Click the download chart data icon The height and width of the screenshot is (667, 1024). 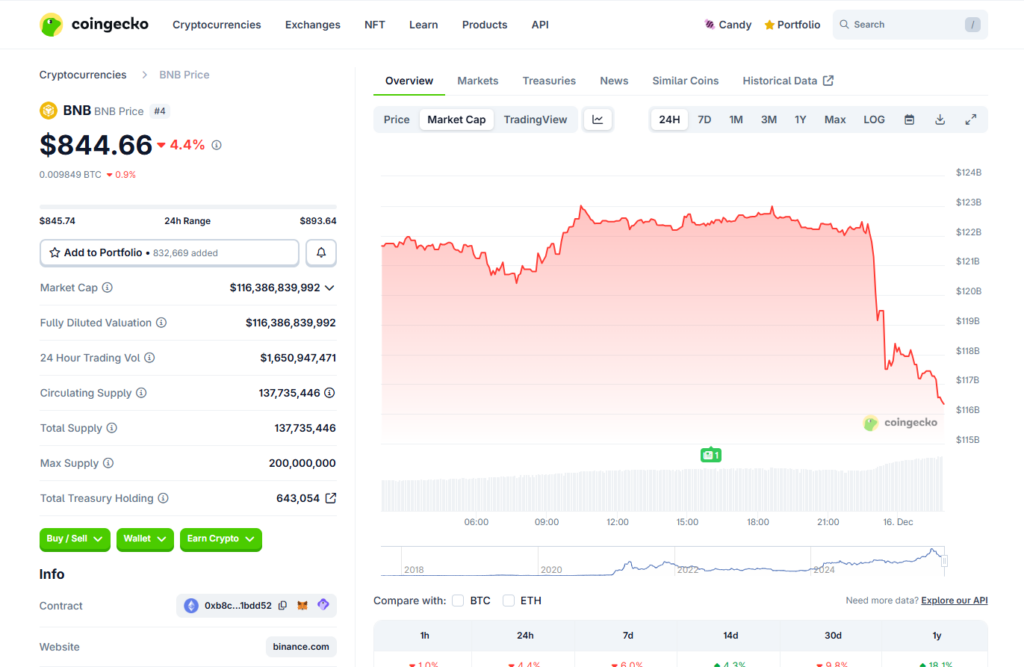[940, 120]
